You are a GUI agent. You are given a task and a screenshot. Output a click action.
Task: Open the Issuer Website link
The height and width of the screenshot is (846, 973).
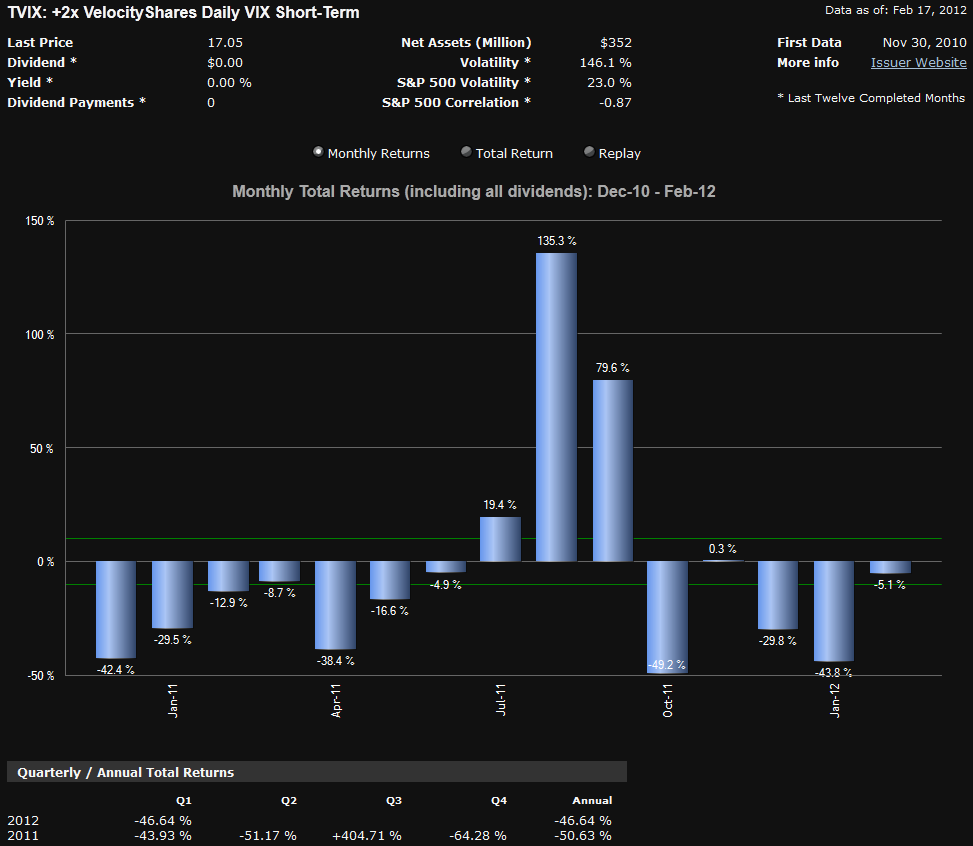tap(918, 63)
